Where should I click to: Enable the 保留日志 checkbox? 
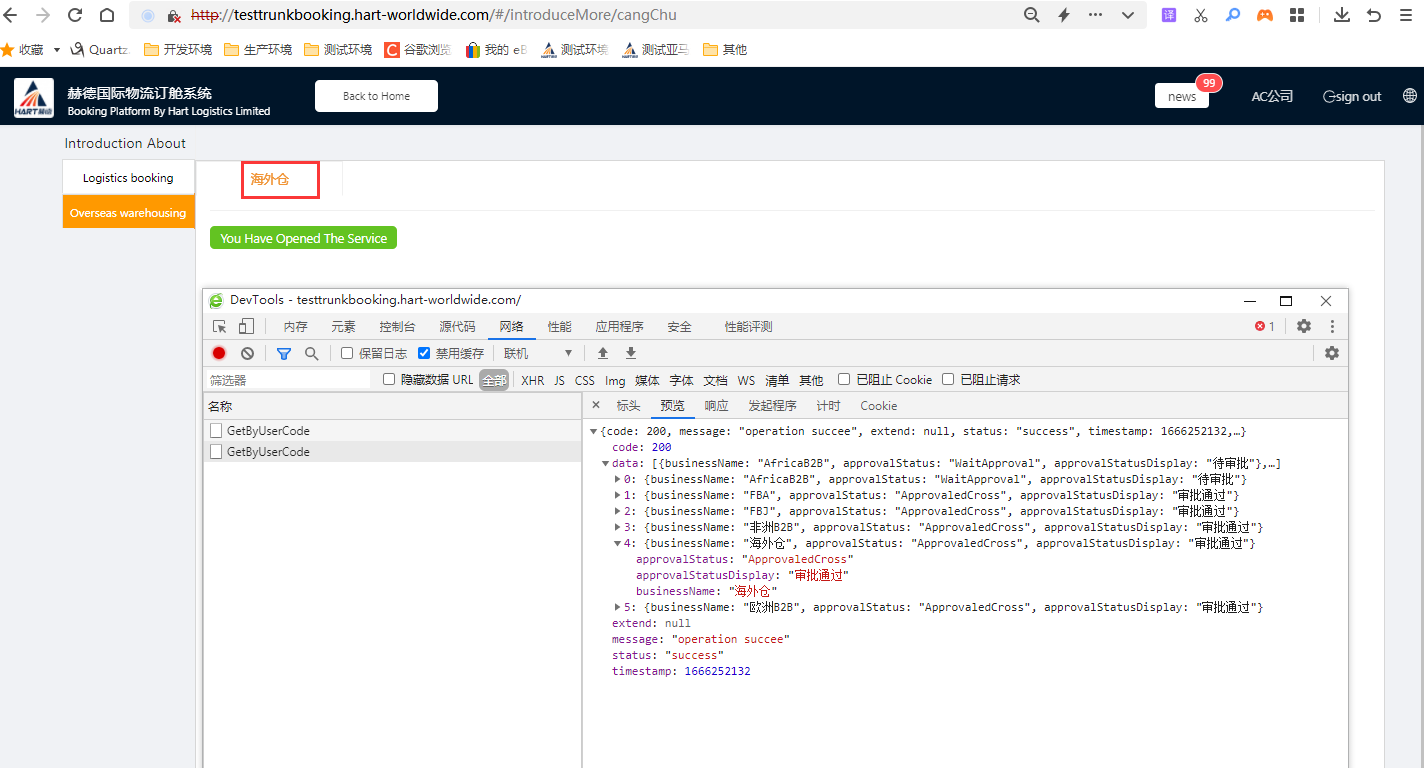[x=347, y=353]
